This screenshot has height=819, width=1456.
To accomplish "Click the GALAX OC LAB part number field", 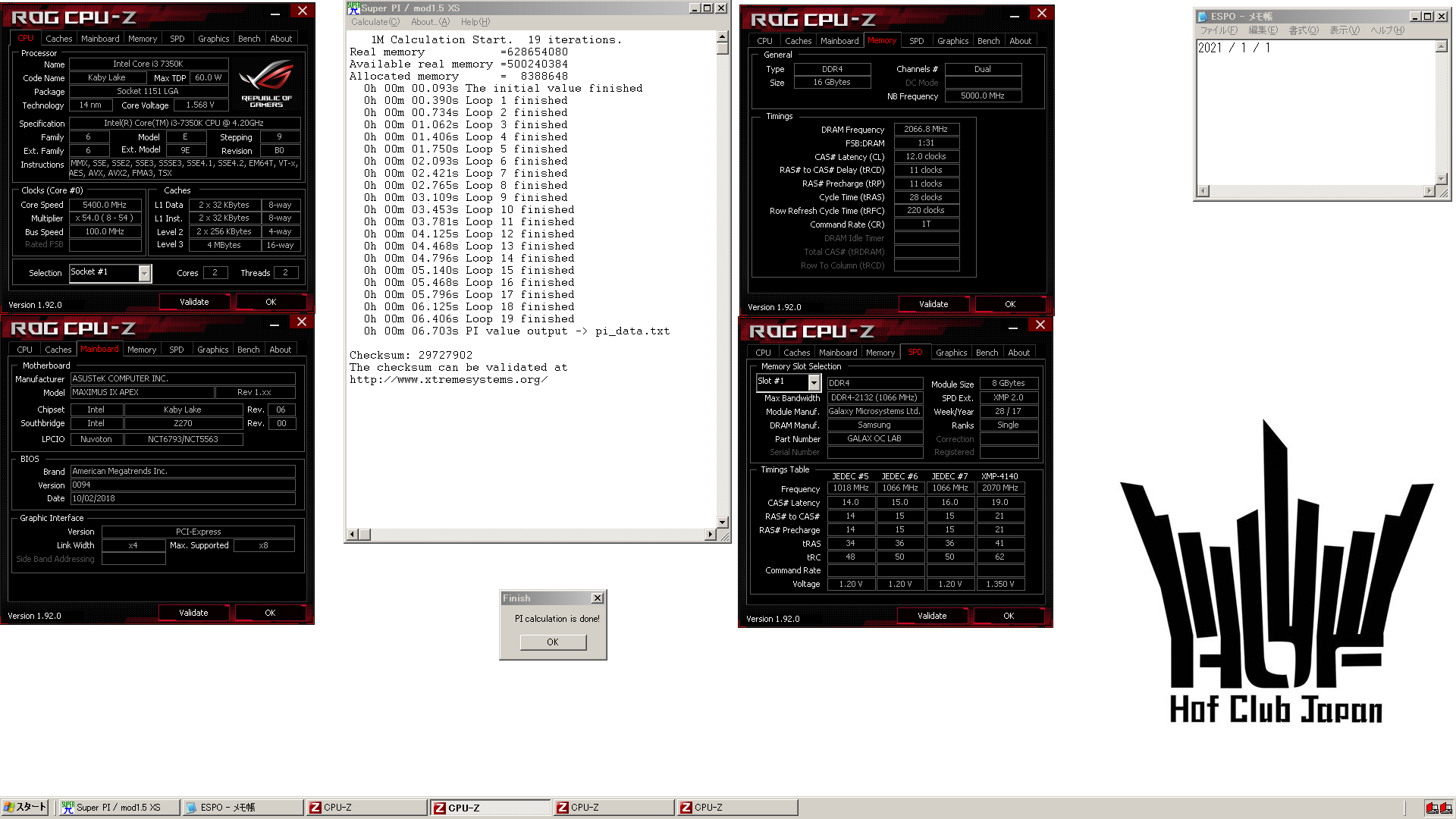I will pyautogui.click(x=874, y=439).
